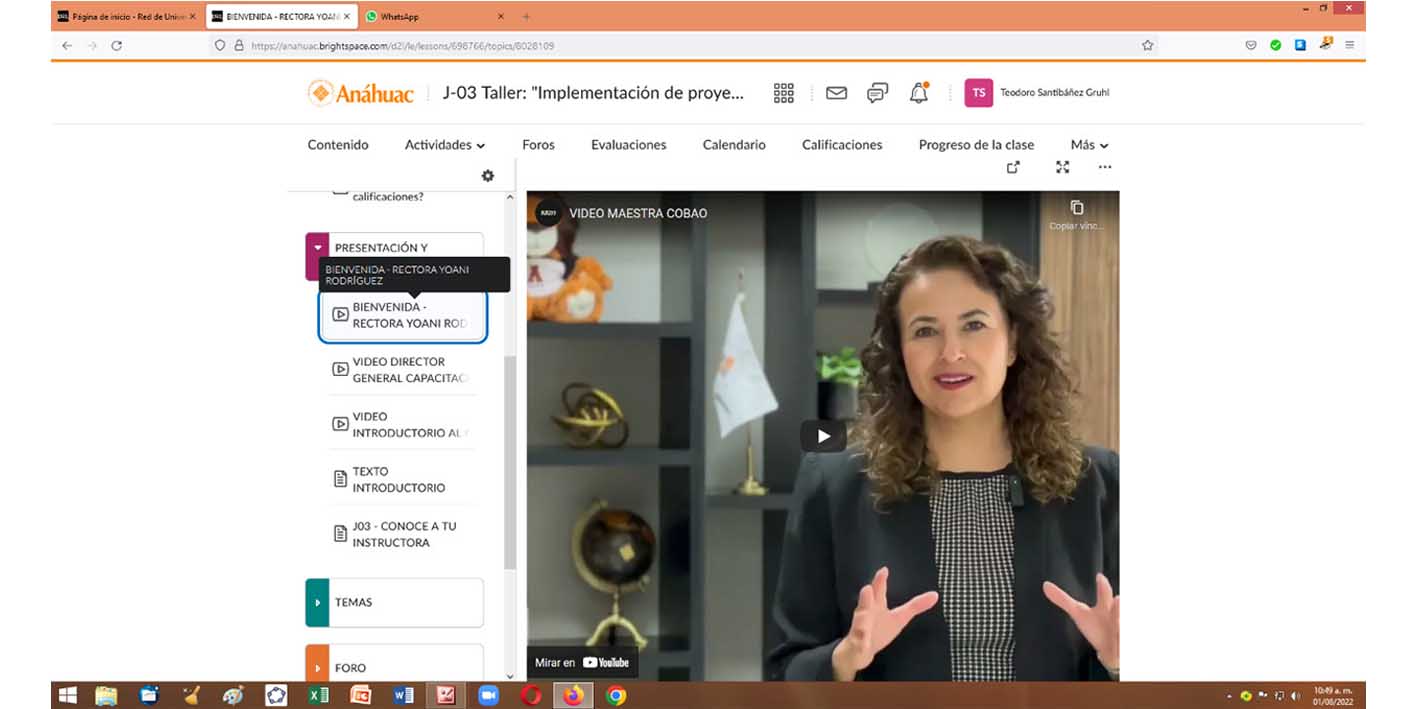Open the subscription alerts chat icon
The image size is (1417, 709).
877,93
